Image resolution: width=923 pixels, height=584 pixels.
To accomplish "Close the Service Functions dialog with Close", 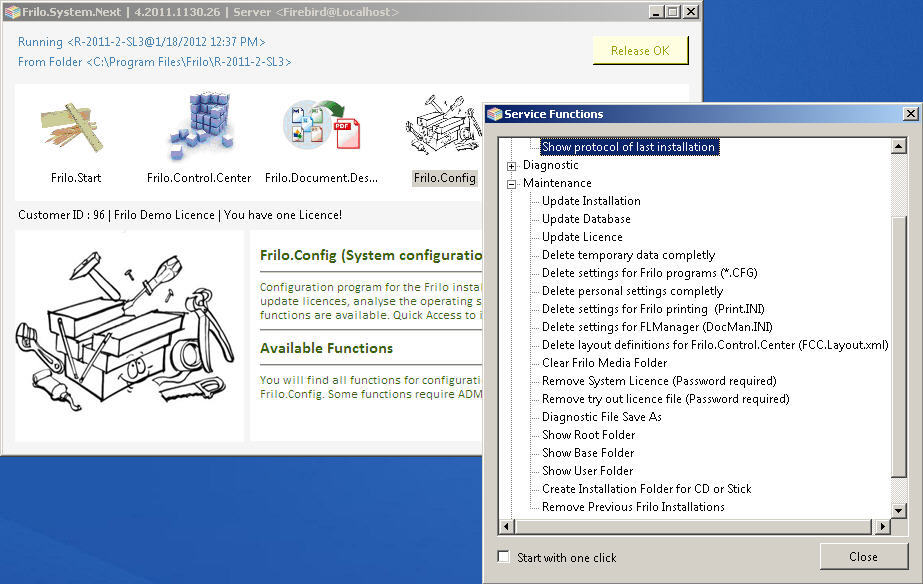I will 864,556.
